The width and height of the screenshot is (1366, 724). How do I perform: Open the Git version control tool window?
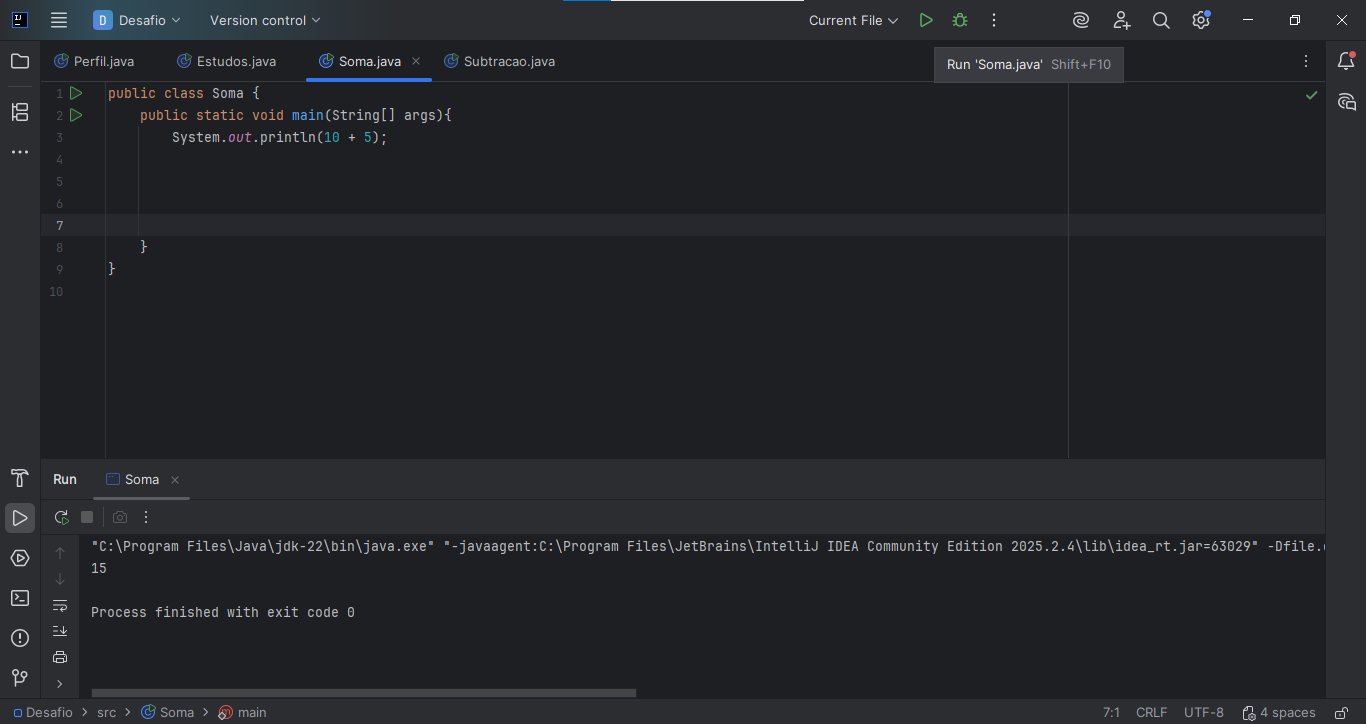pyautogui.click(x=20, y=678)
